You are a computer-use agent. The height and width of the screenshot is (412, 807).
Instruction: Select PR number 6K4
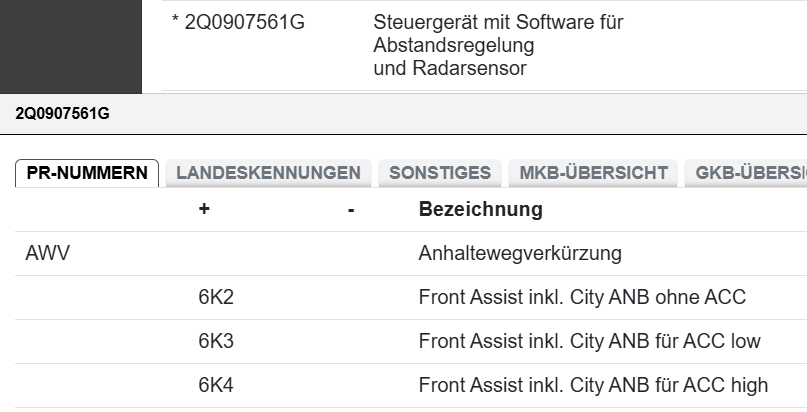coord(215,385)
